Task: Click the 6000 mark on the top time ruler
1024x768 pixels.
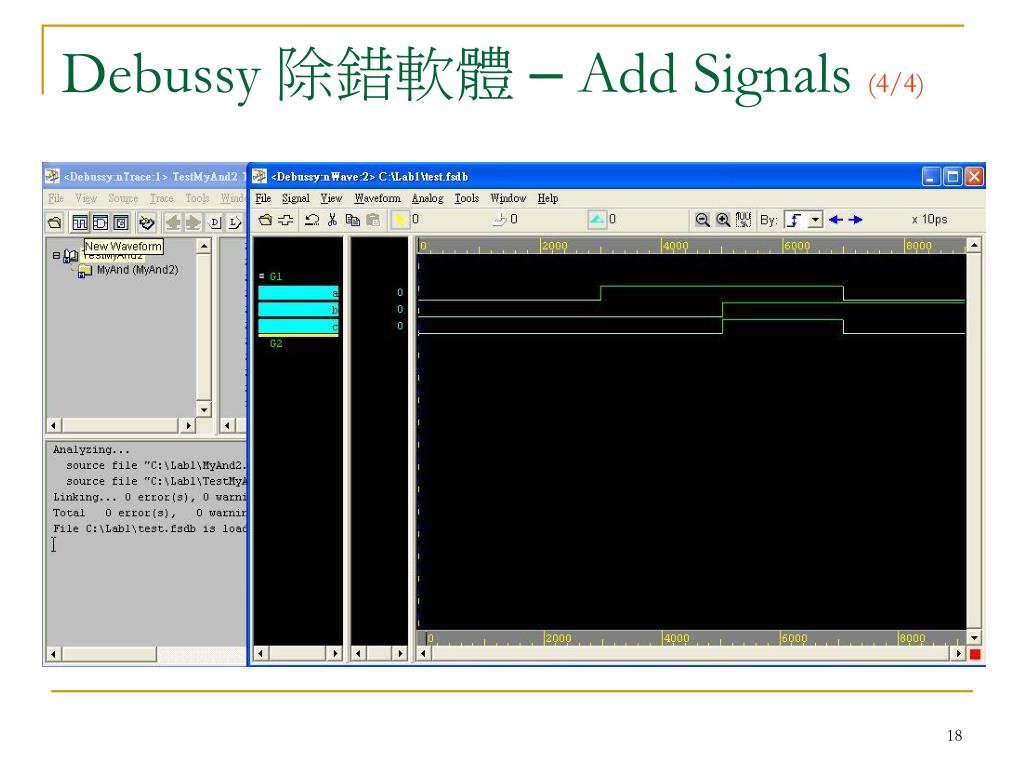Action: click(x=797, y=246)
